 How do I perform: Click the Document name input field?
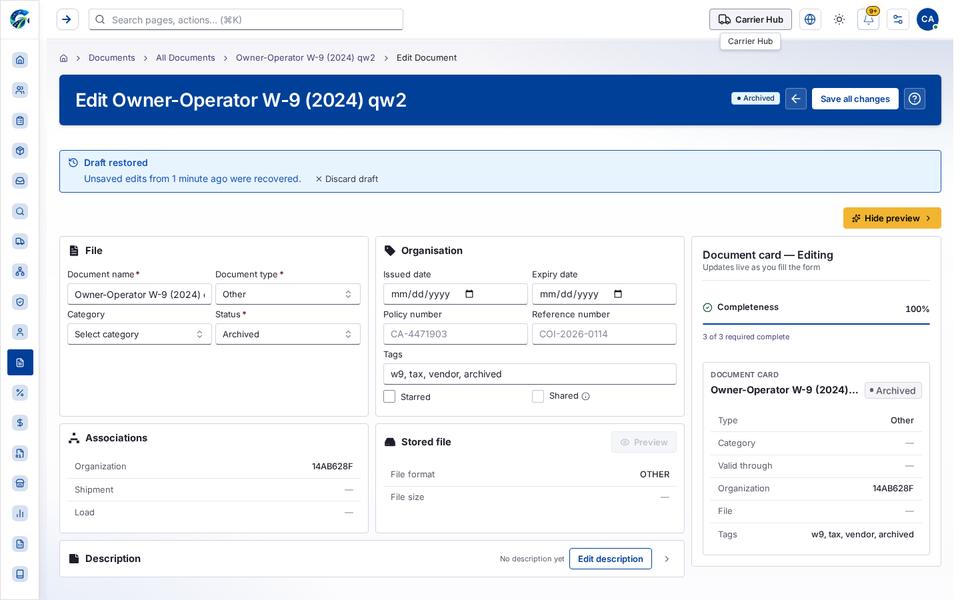point(139,294)
